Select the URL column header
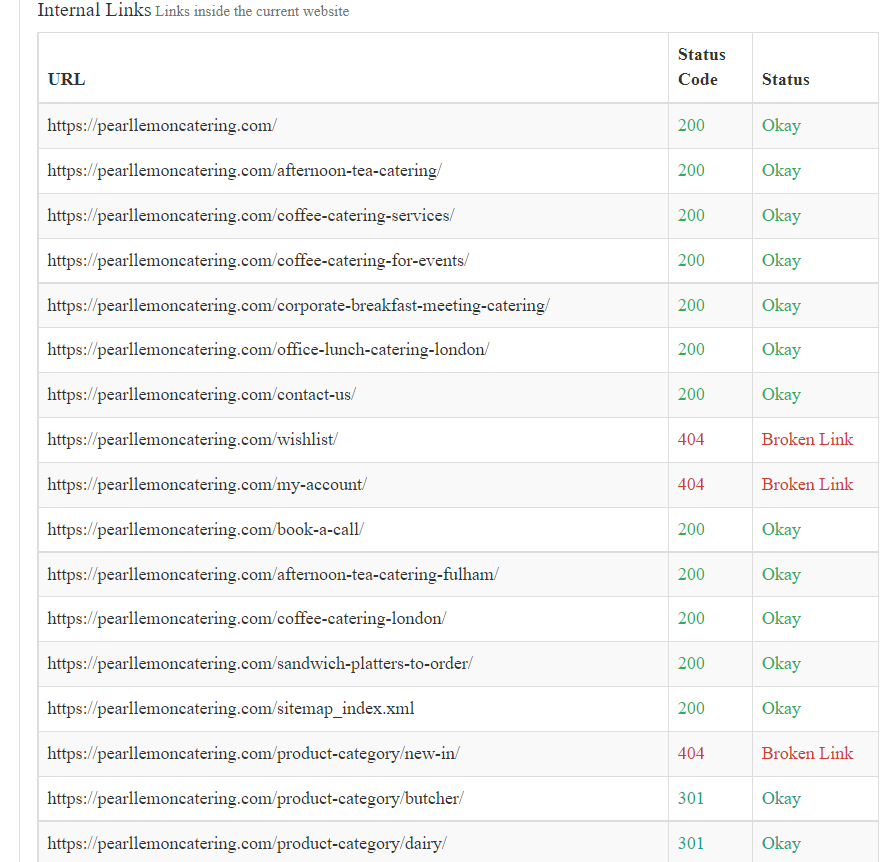This screenshot has width=881, height=862. pos(65,80)
